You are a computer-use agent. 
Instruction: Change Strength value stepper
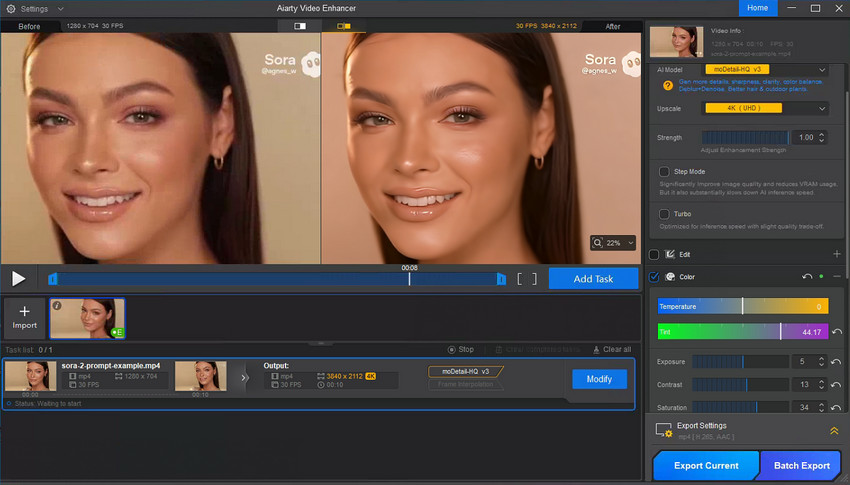(x=821, y=138)
